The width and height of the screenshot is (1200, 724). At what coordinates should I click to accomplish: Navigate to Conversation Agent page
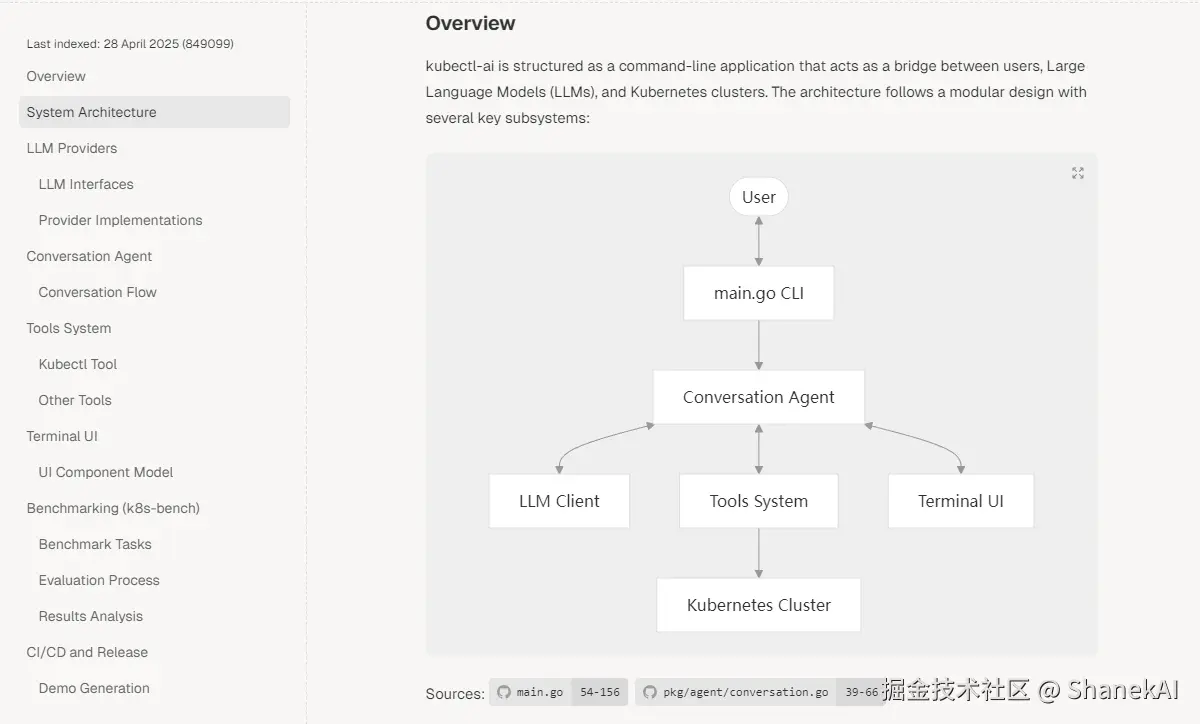tap(89, 256)
